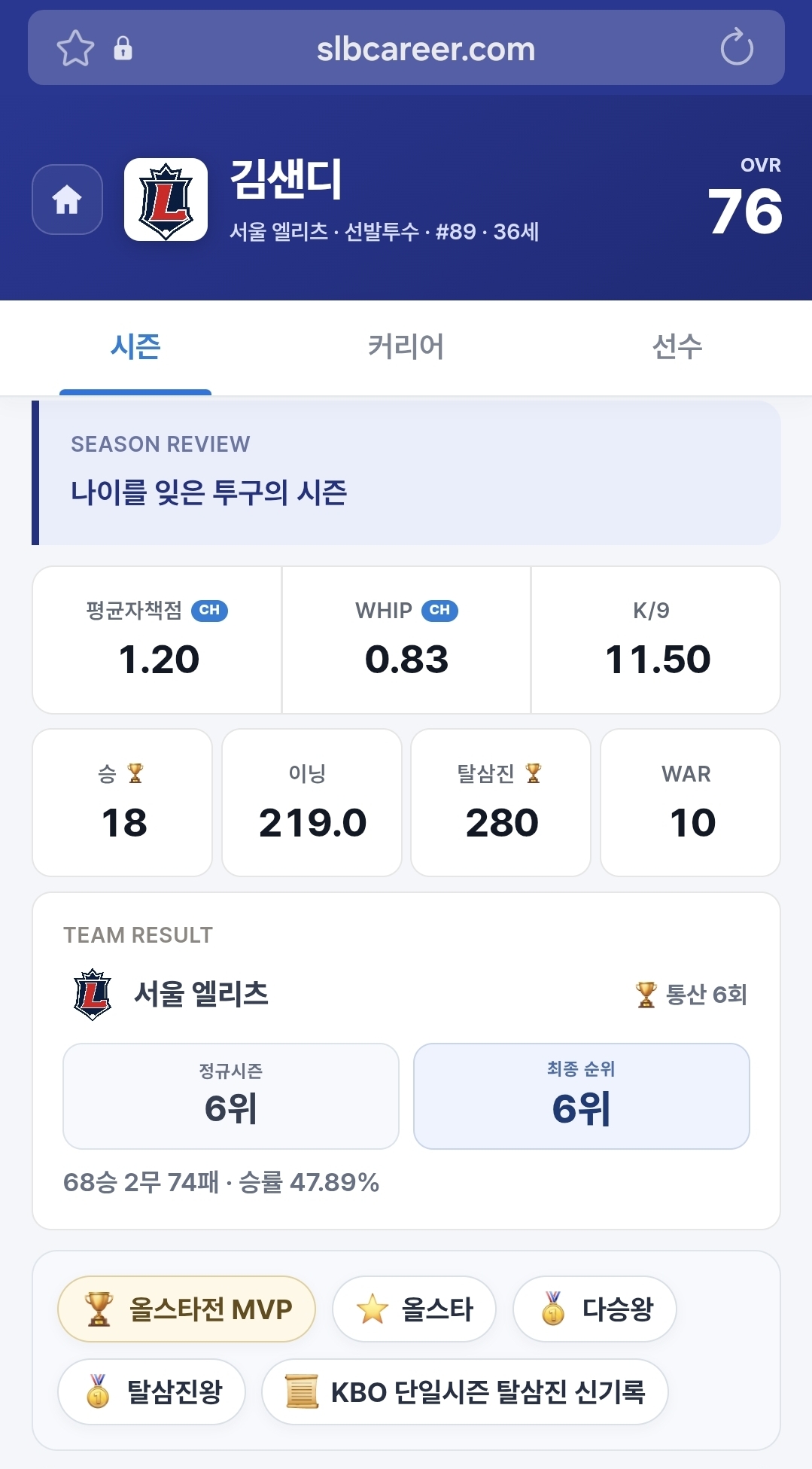Reload the page via refresh icon

(x=736, y=48)
